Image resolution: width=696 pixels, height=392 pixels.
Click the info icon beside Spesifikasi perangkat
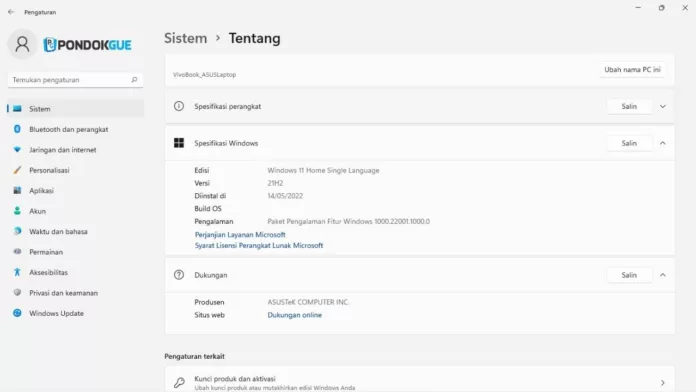coord(179,106)
